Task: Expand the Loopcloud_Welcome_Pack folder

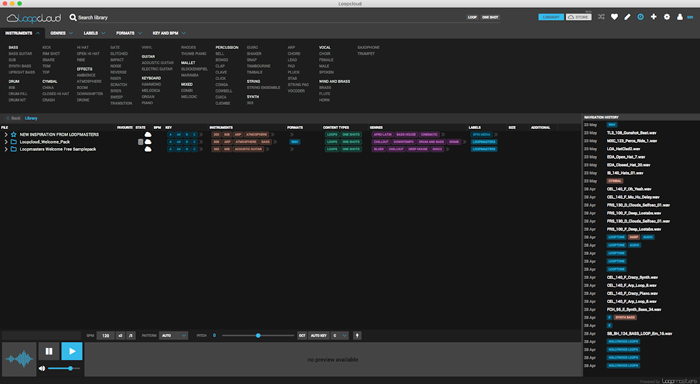Action: point(5,142)
